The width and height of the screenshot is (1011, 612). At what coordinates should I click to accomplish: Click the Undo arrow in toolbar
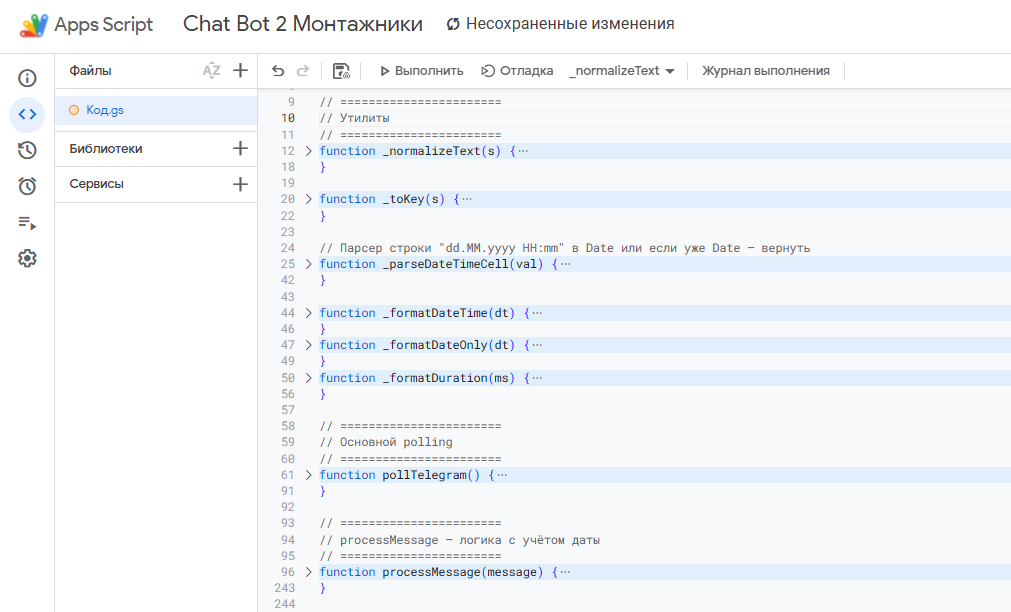278,71
